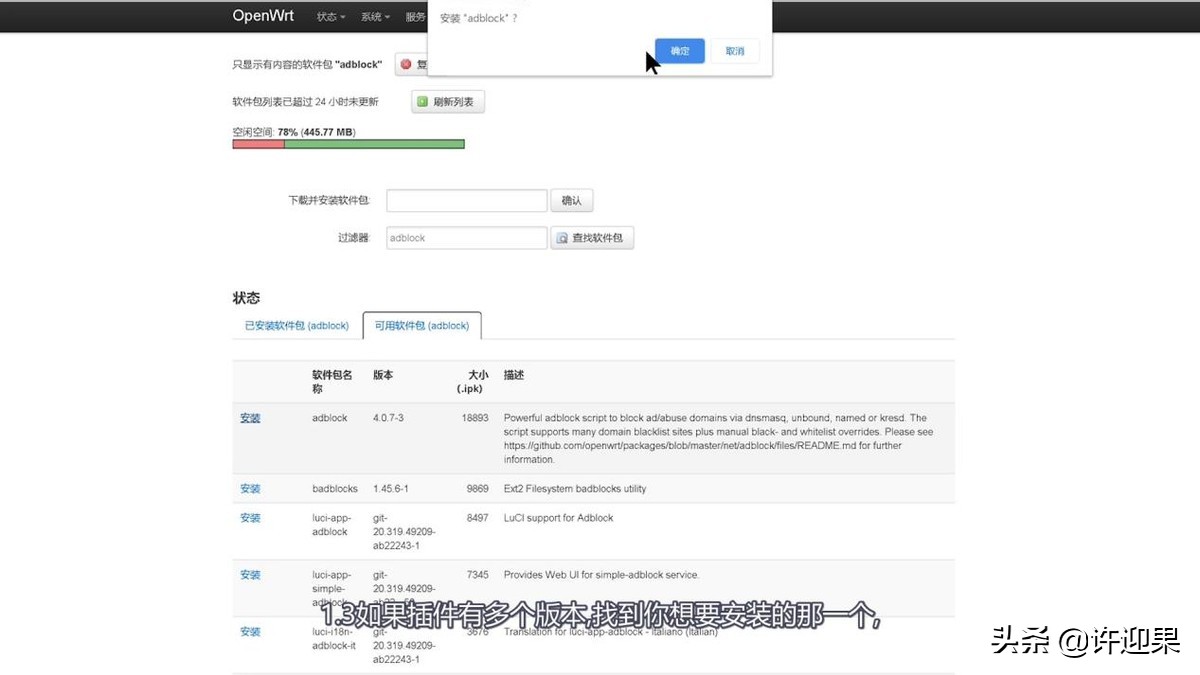Install the luci-app-adblock package
The height and width of the screenshot is (675, 1200).
(249, 517)
